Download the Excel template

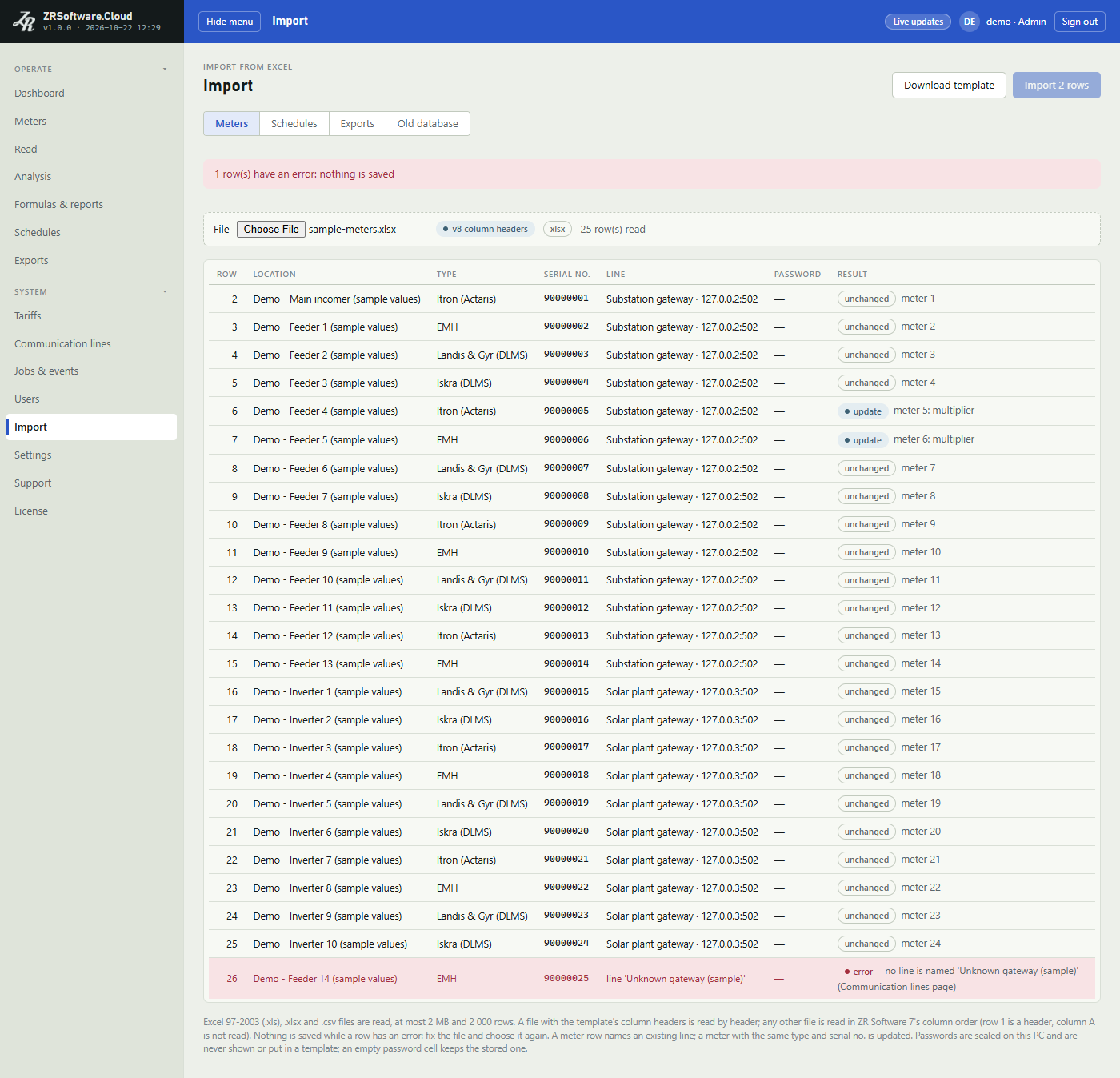point(949,86)
